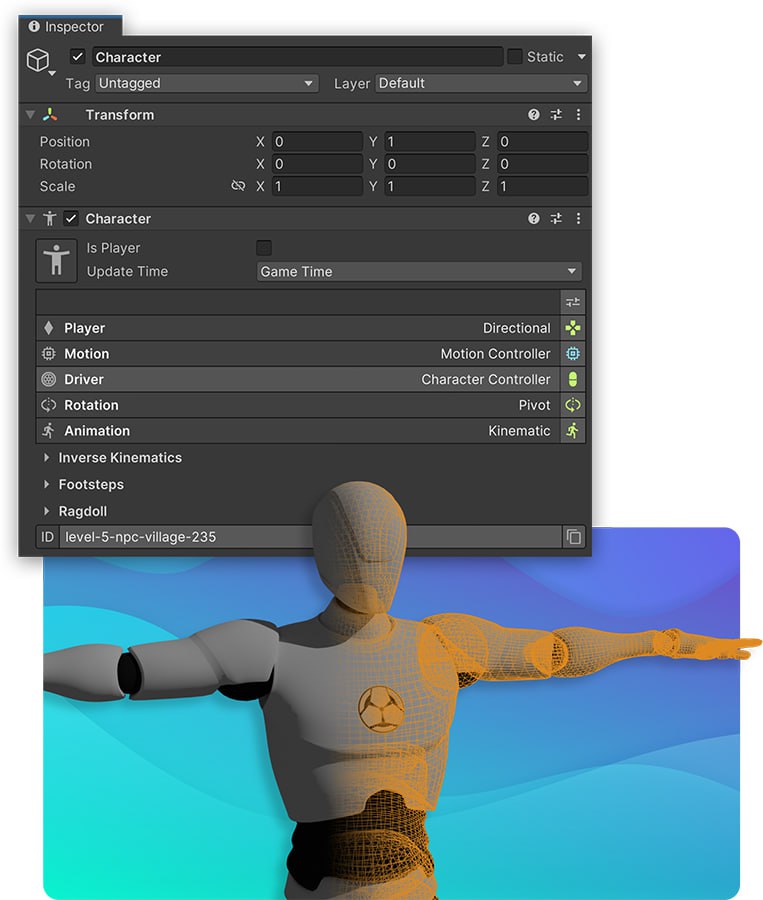Open Character component presets icon
The height and width of the screenshot is (900, 763).
[556, 219]
